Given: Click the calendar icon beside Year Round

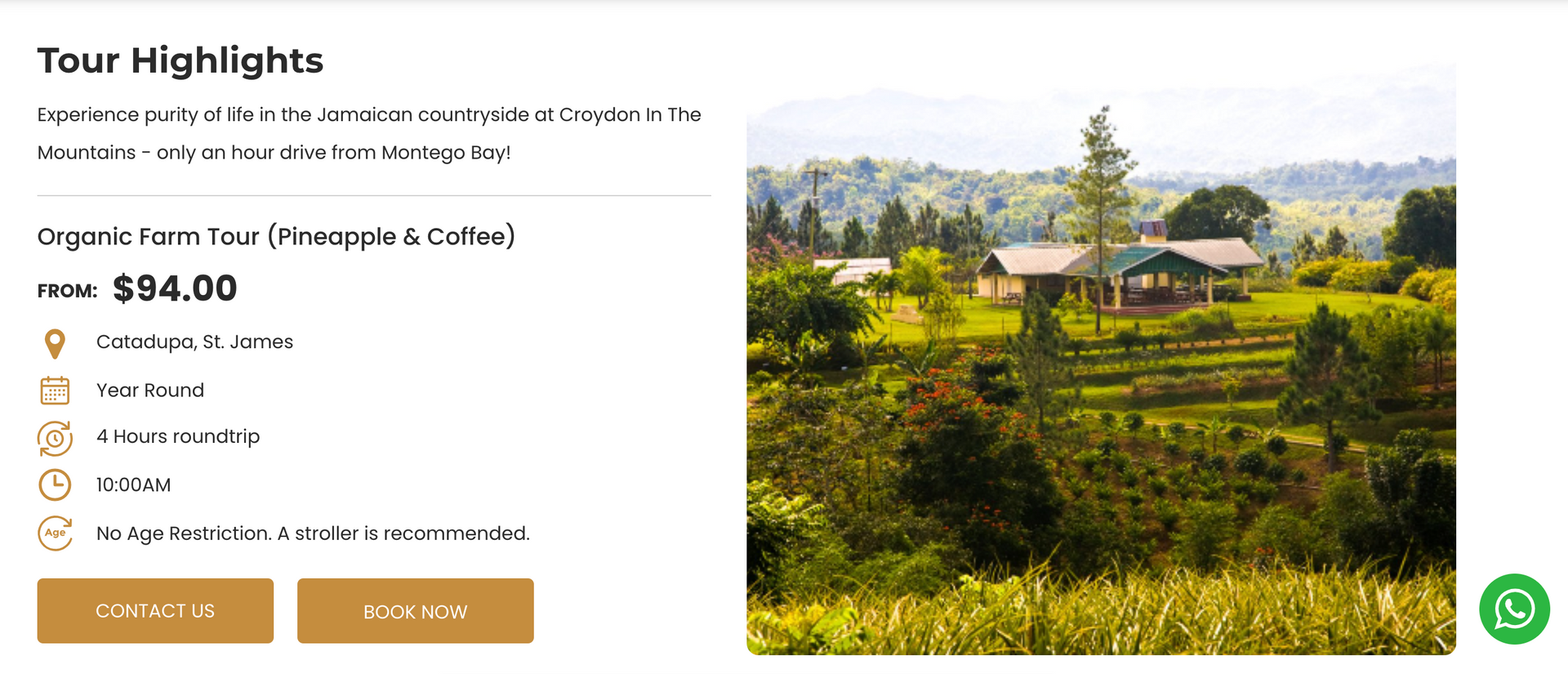Looking at the screenshot, I should pyautogui.click(x=55, y=391).
